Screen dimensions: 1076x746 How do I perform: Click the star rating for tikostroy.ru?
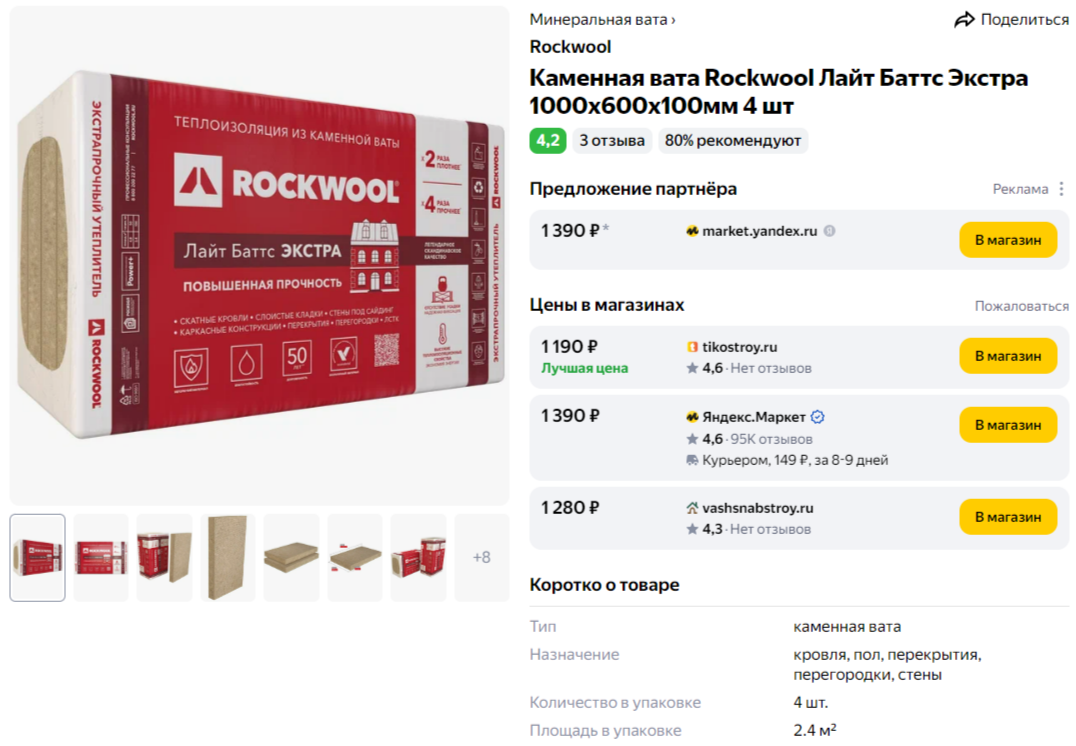705,369
